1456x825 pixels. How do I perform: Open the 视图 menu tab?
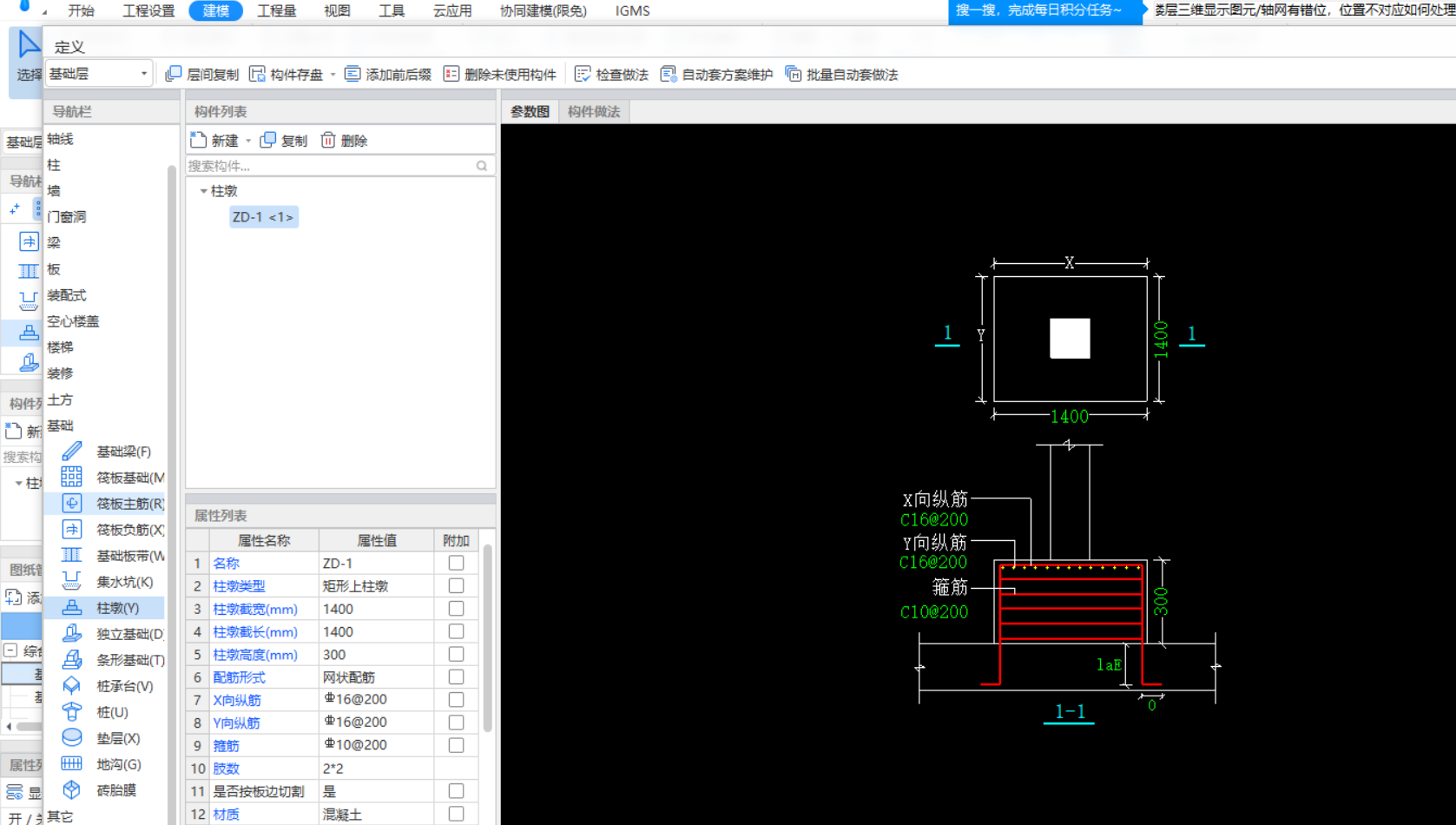click(337, 10)
